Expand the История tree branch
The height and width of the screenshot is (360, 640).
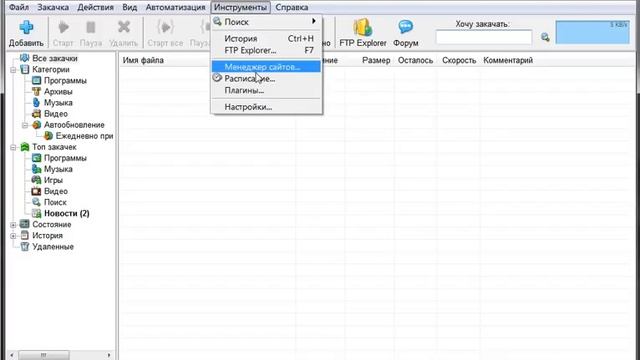pos(13,236)
